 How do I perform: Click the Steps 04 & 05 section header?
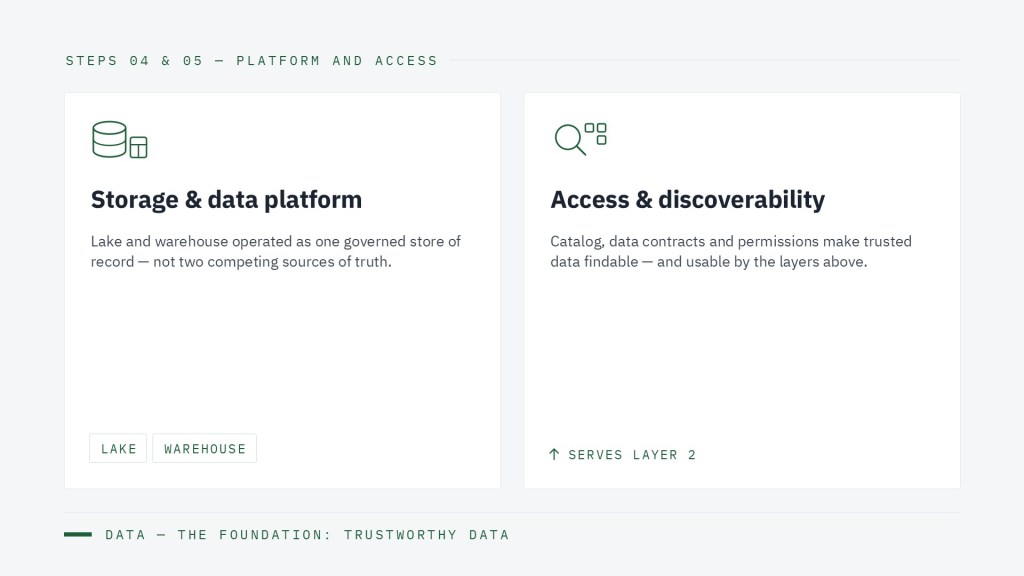tap(251, 61)
